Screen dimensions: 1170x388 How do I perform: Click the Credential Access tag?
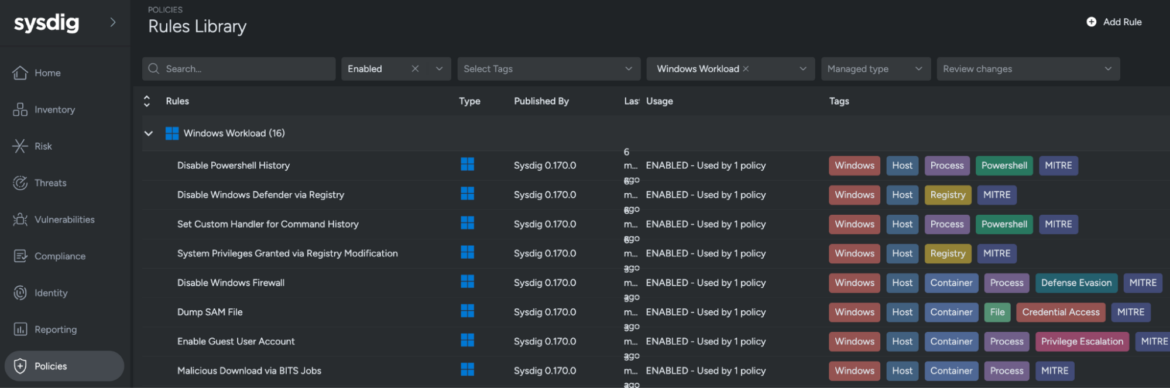coord(1060,312)
